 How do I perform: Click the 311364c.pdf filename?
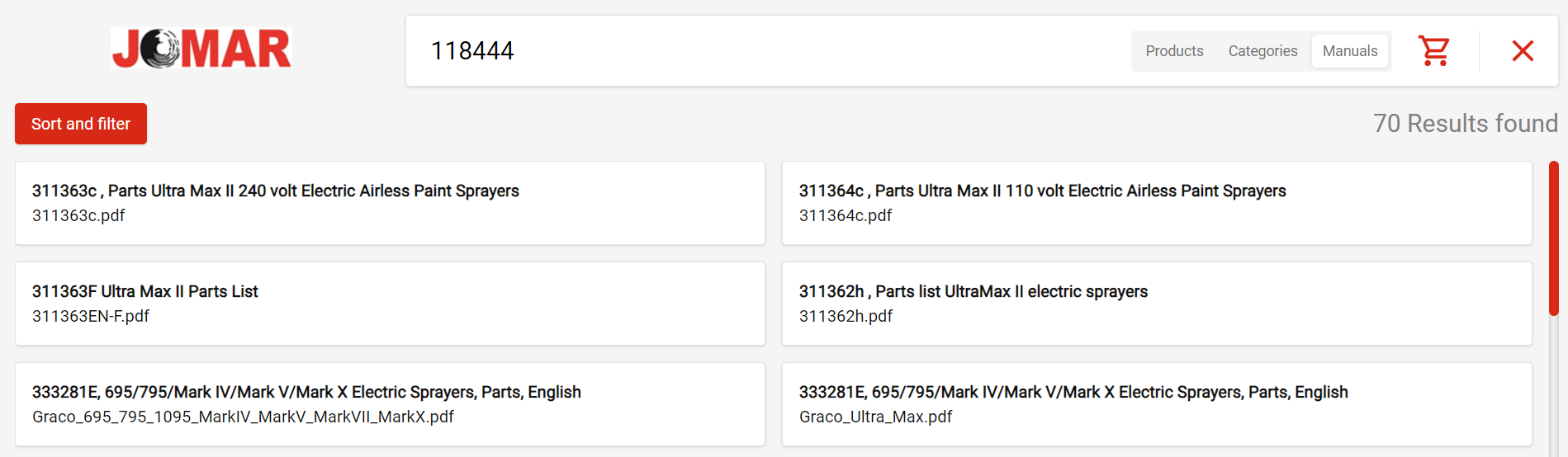click(x=846, y=215)
